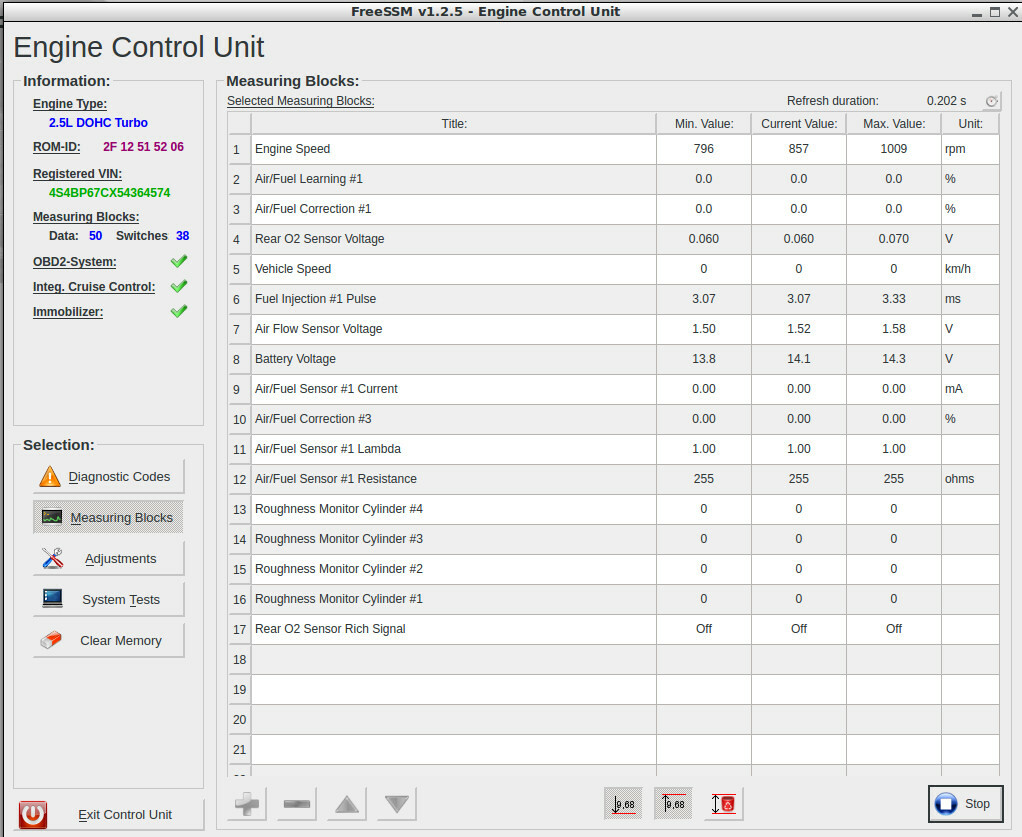Click the Min. Value column header
1022x837 pixels.
coord(704,124)
